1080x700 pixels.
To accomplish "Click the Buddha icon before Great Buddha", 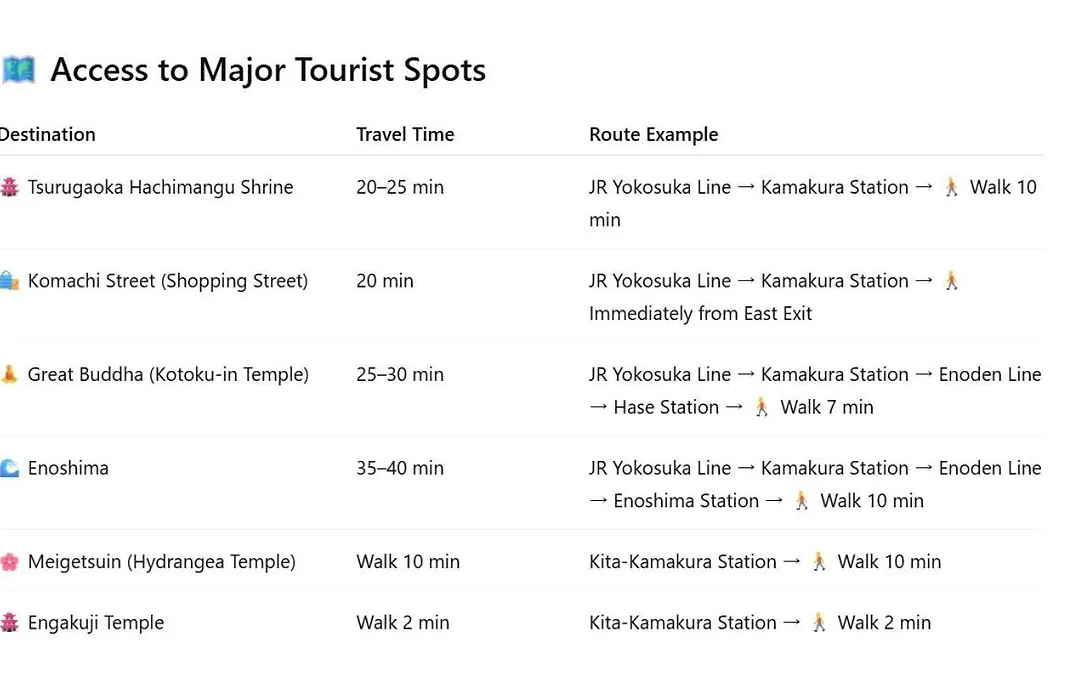I will pyautogui.click(x=10, y=374).
